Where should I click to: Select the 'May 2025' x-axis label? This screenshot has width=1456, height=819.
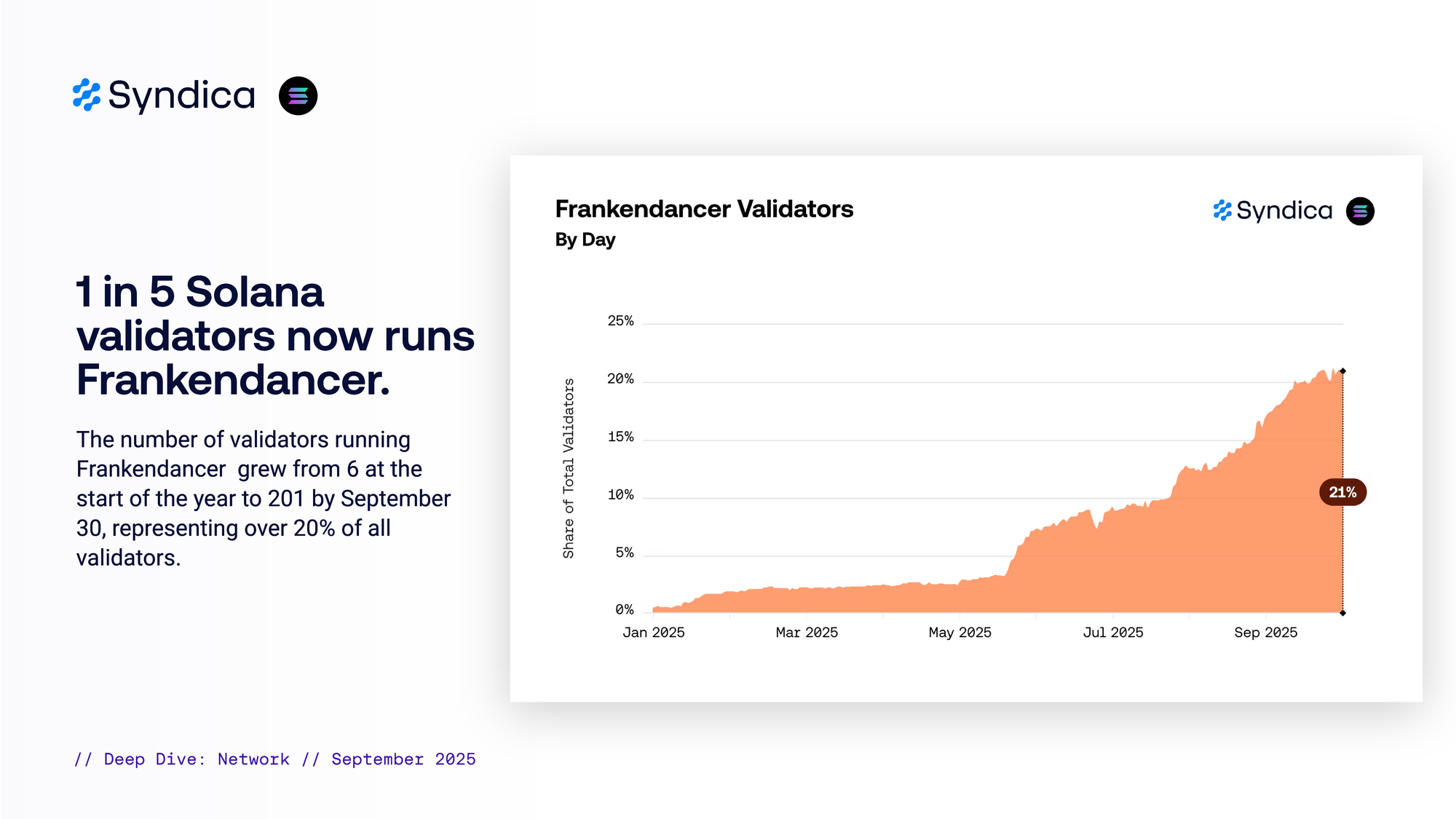click(x=960, y=633)
